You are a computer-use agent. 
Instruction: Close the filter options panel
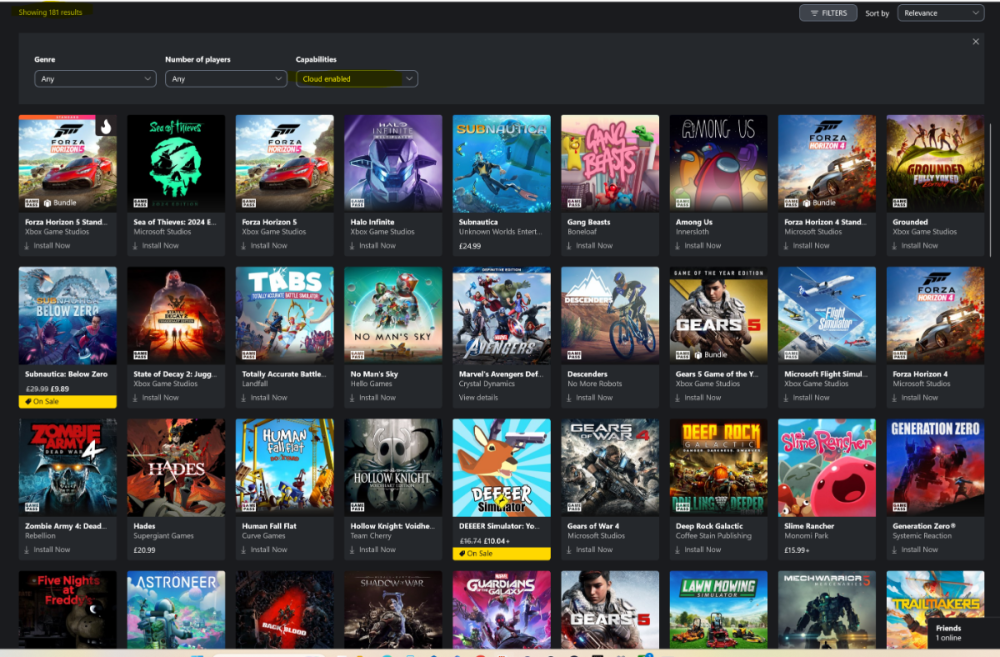(x=976, y=41)
